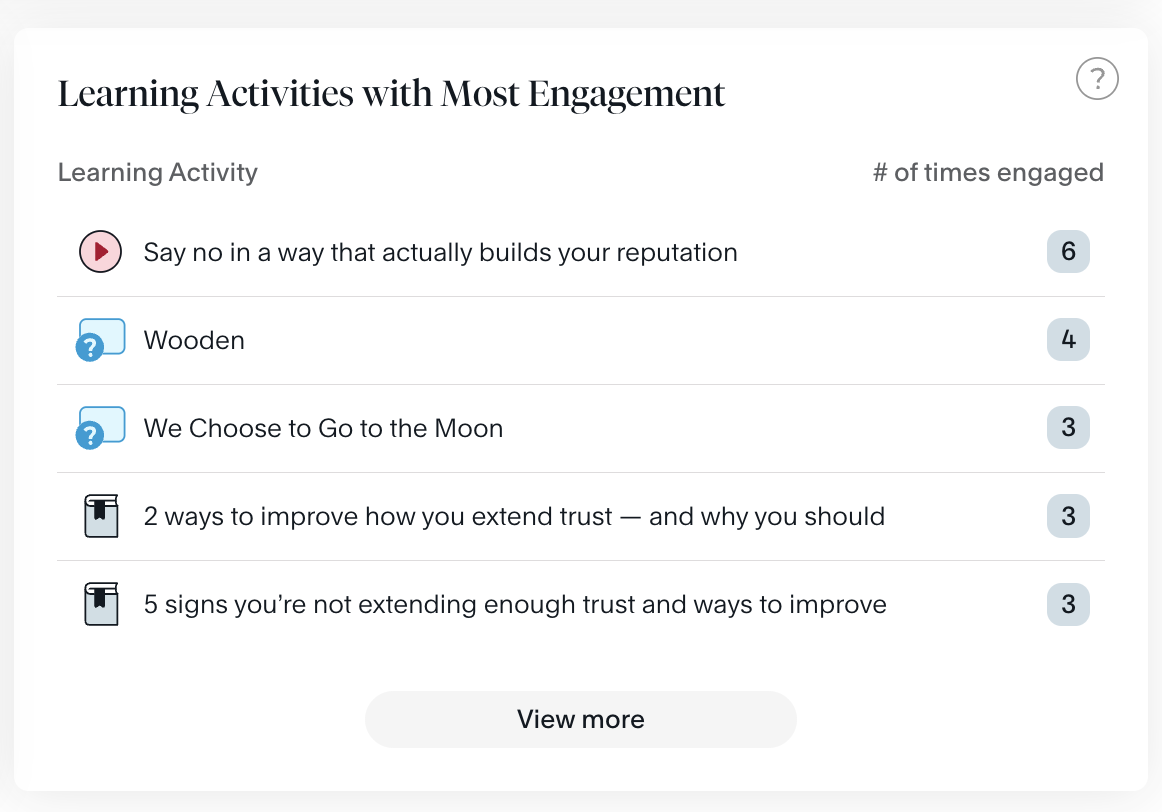Open the Wooden learning activity
Viewport: 1162px width, 812px height.
click(194, 340)
